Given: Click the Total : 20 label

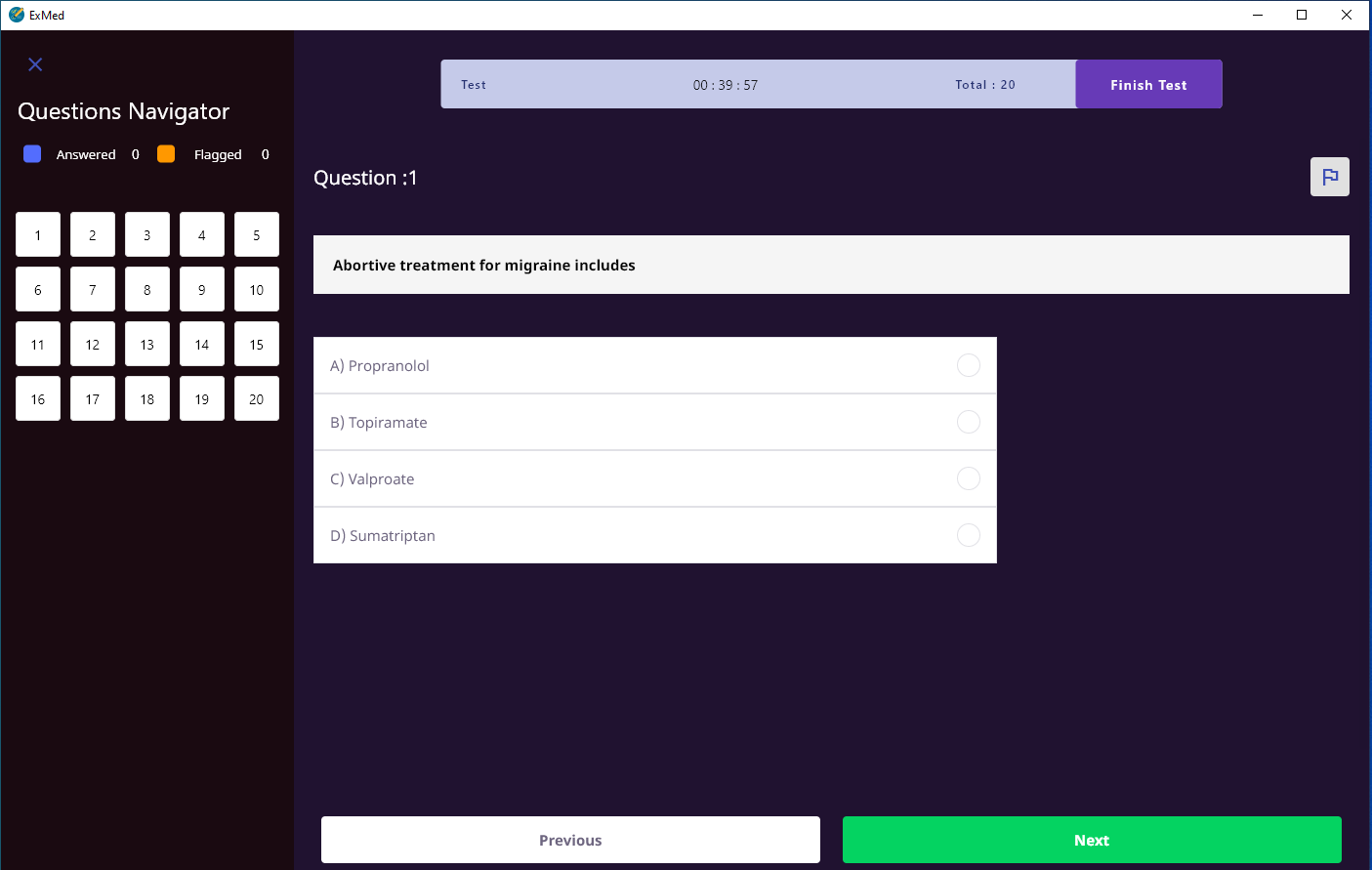Looking at the screenshot, I should click(x=984, y=84).
